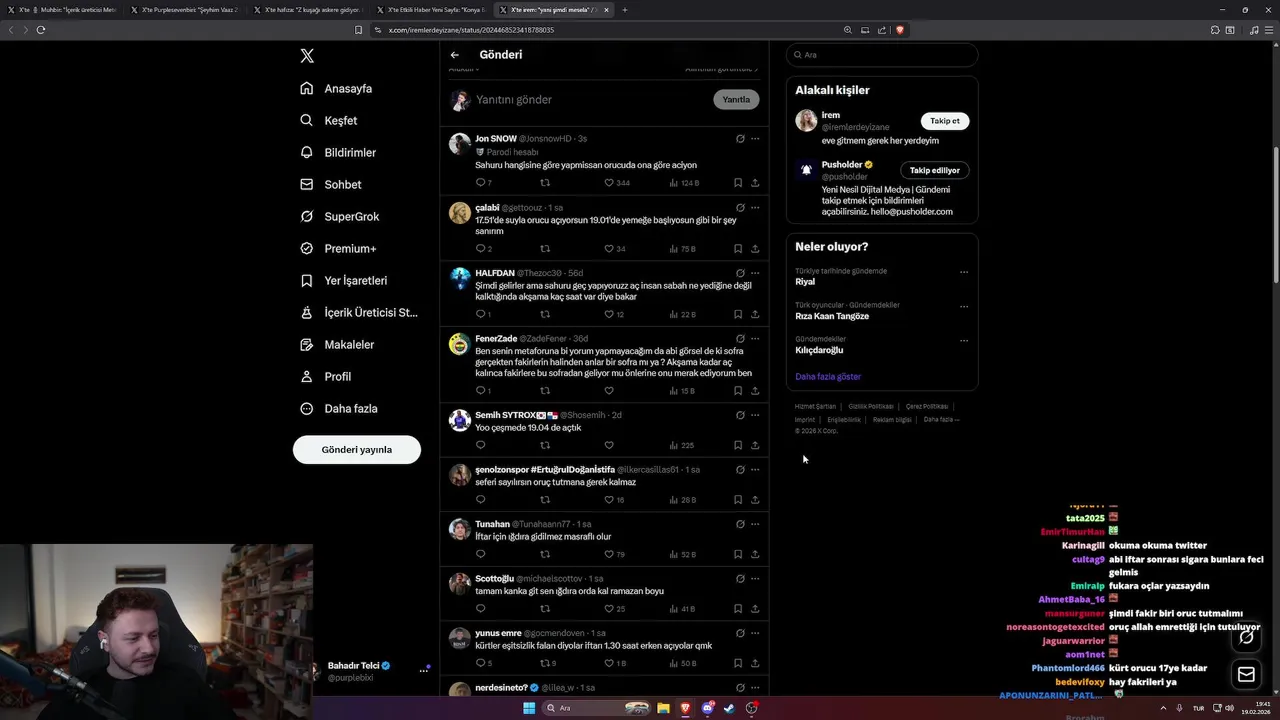Viewport: 1280px width, 720px height.
Task: Reply to yunus emre's comment
Action: 480,663
